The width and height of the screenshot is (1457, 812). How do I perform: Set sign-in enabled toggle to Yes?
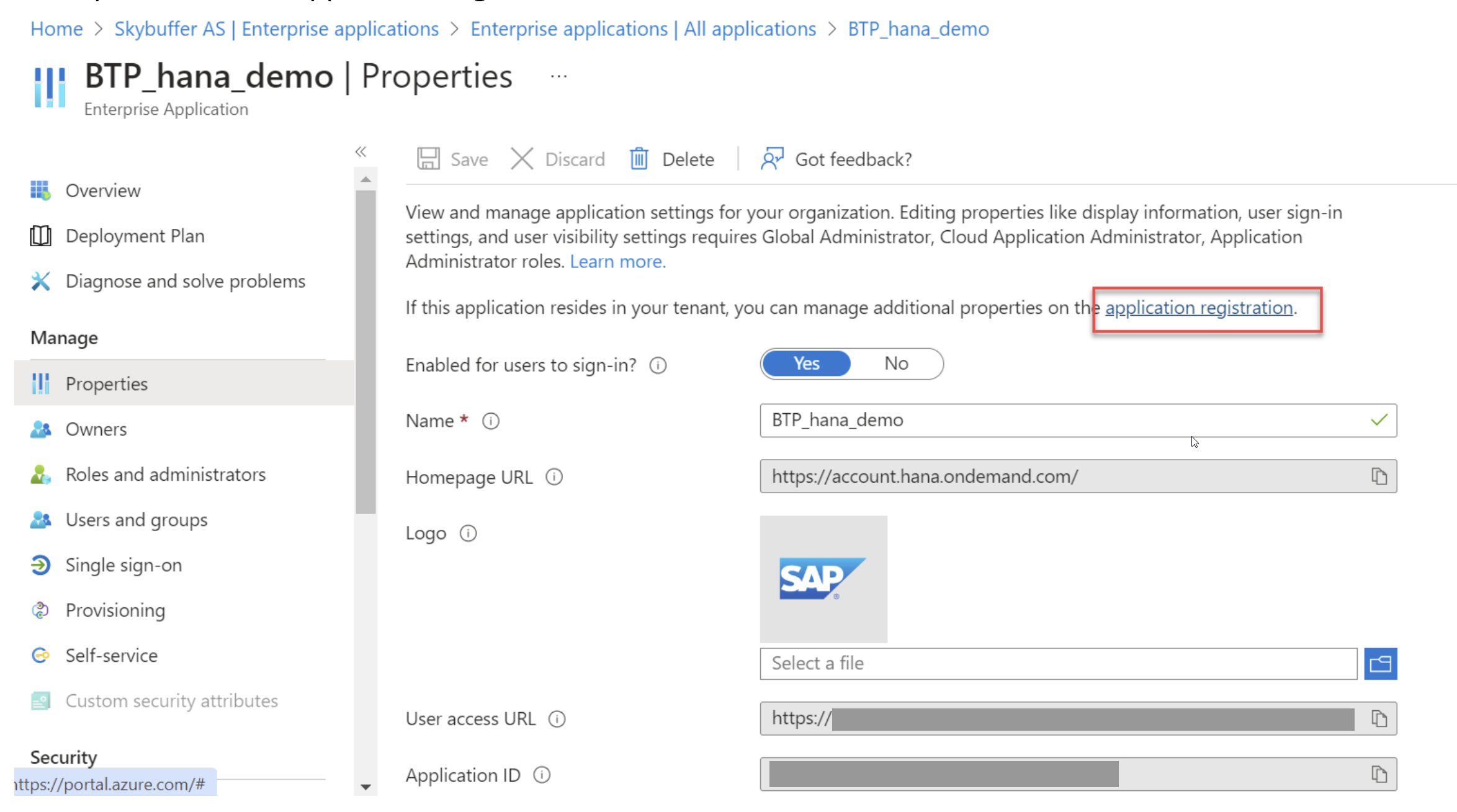(x=807, y=364)
